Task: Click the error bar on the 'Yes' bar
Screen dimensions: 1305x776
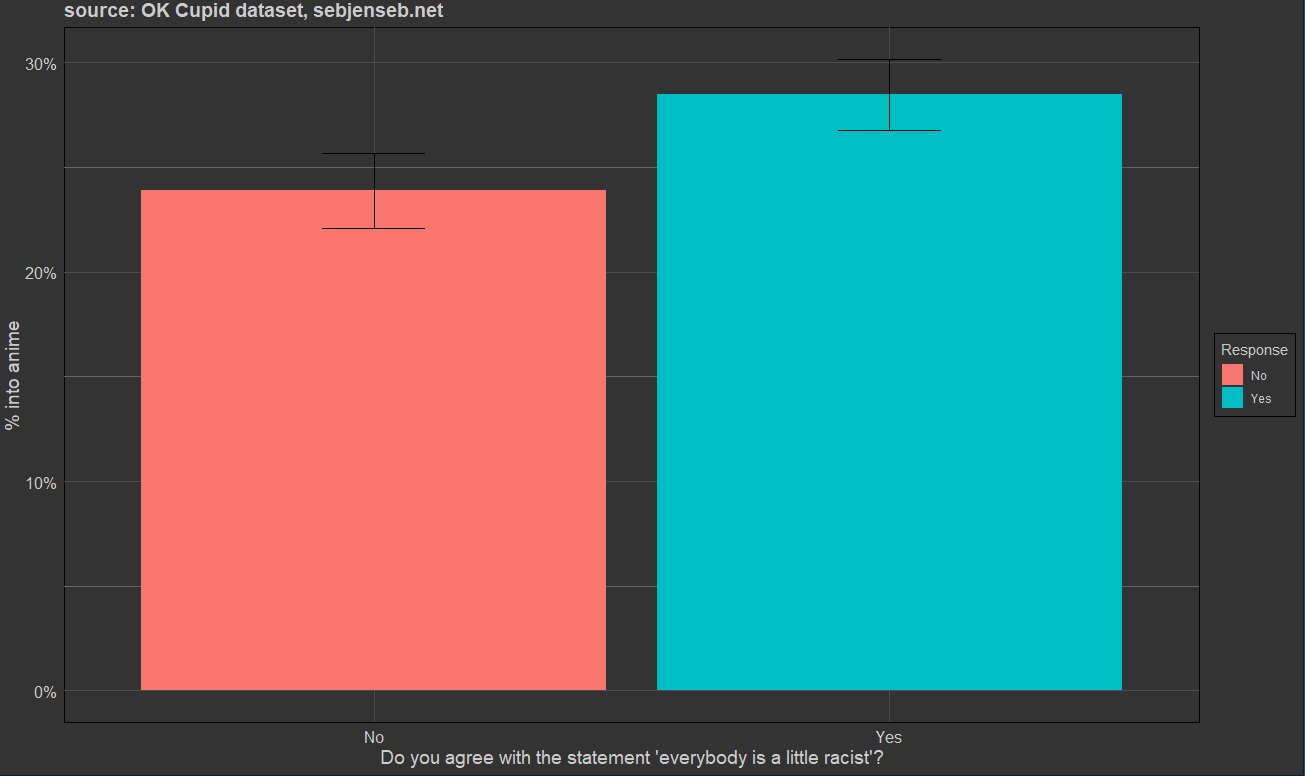Action: 889,95
